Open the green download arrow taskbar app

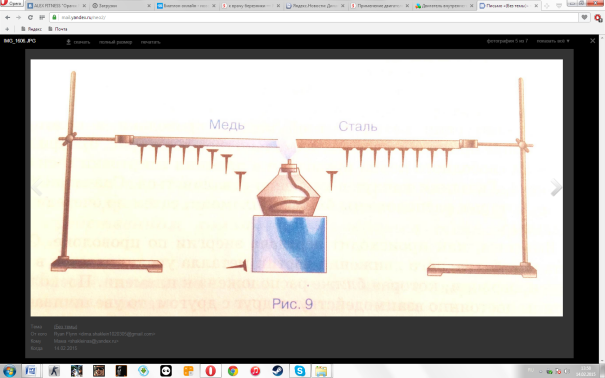click(x=144, y=371)
